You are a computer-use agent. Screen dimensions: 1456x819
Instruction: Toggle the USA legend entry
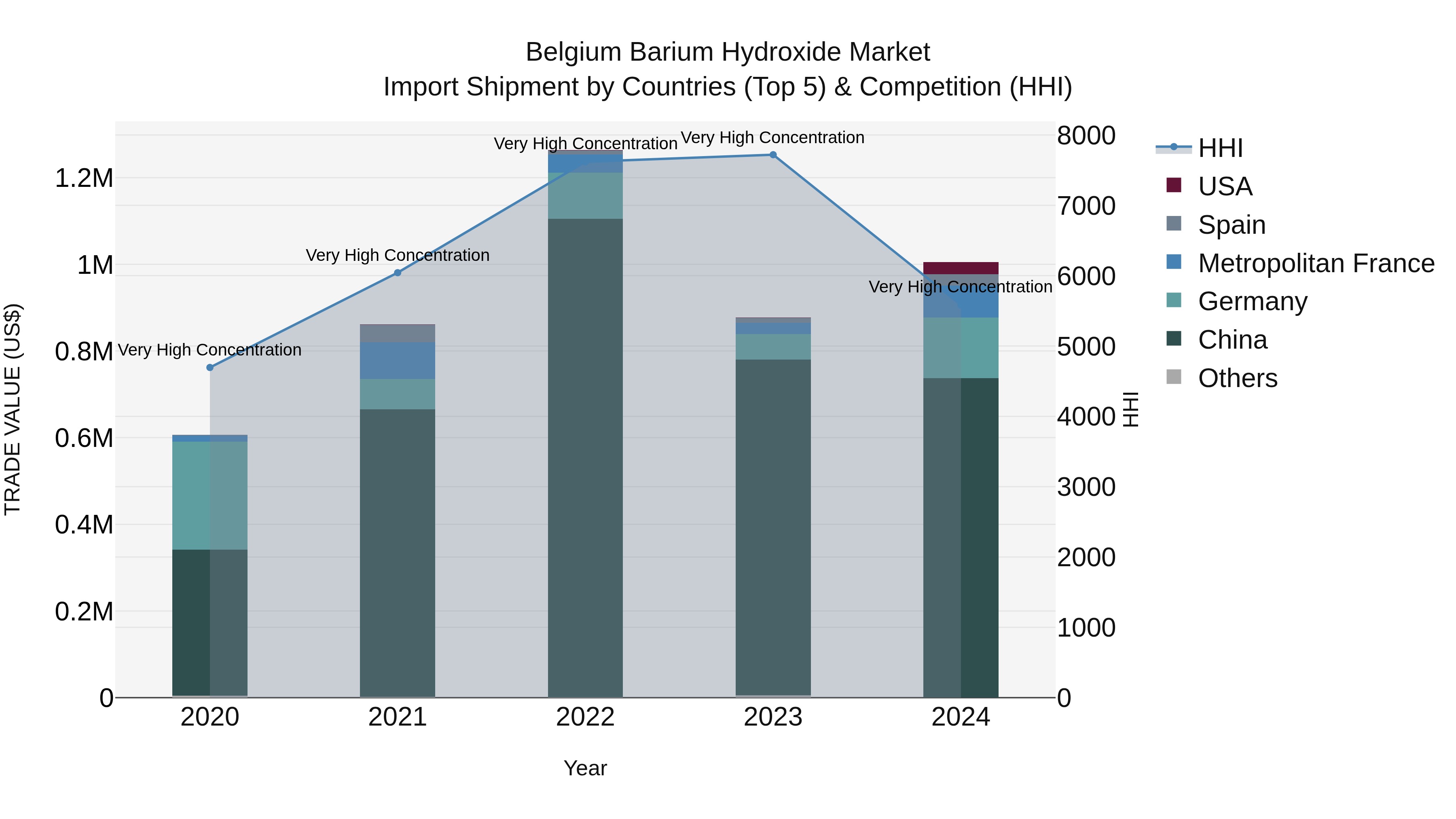click(x=1210, y=186)
